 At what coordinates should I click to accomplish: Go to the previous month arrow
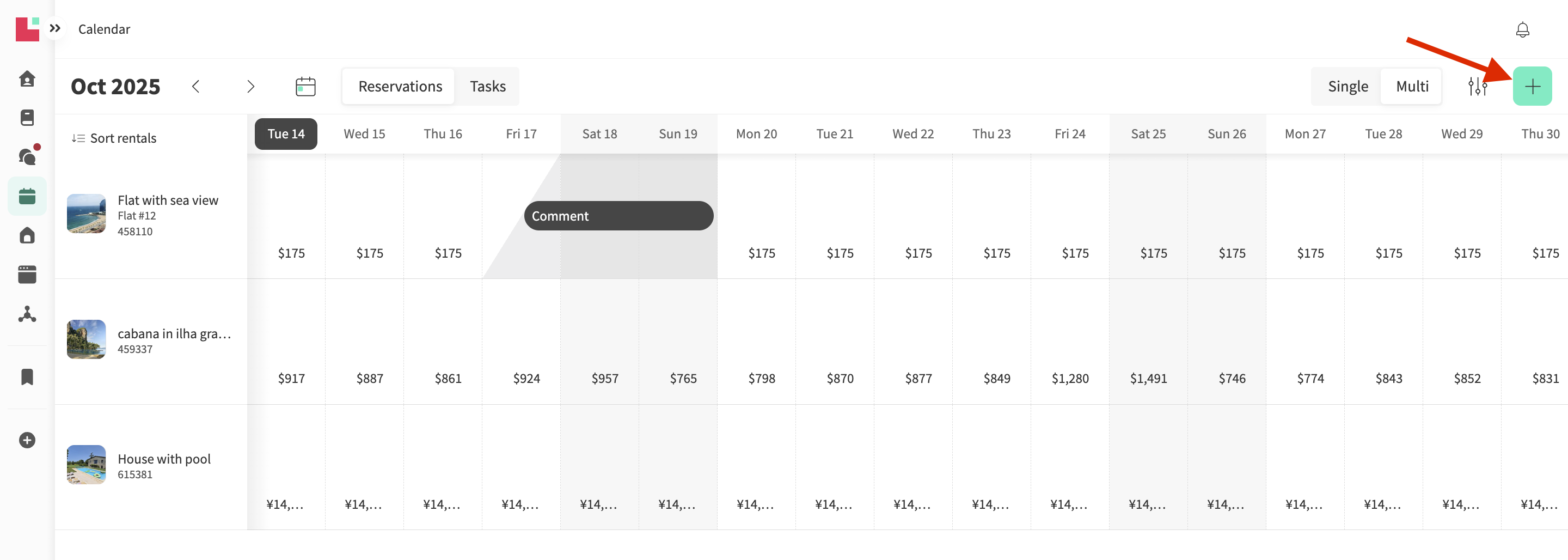pyautogui.click(x=195, y=87)
